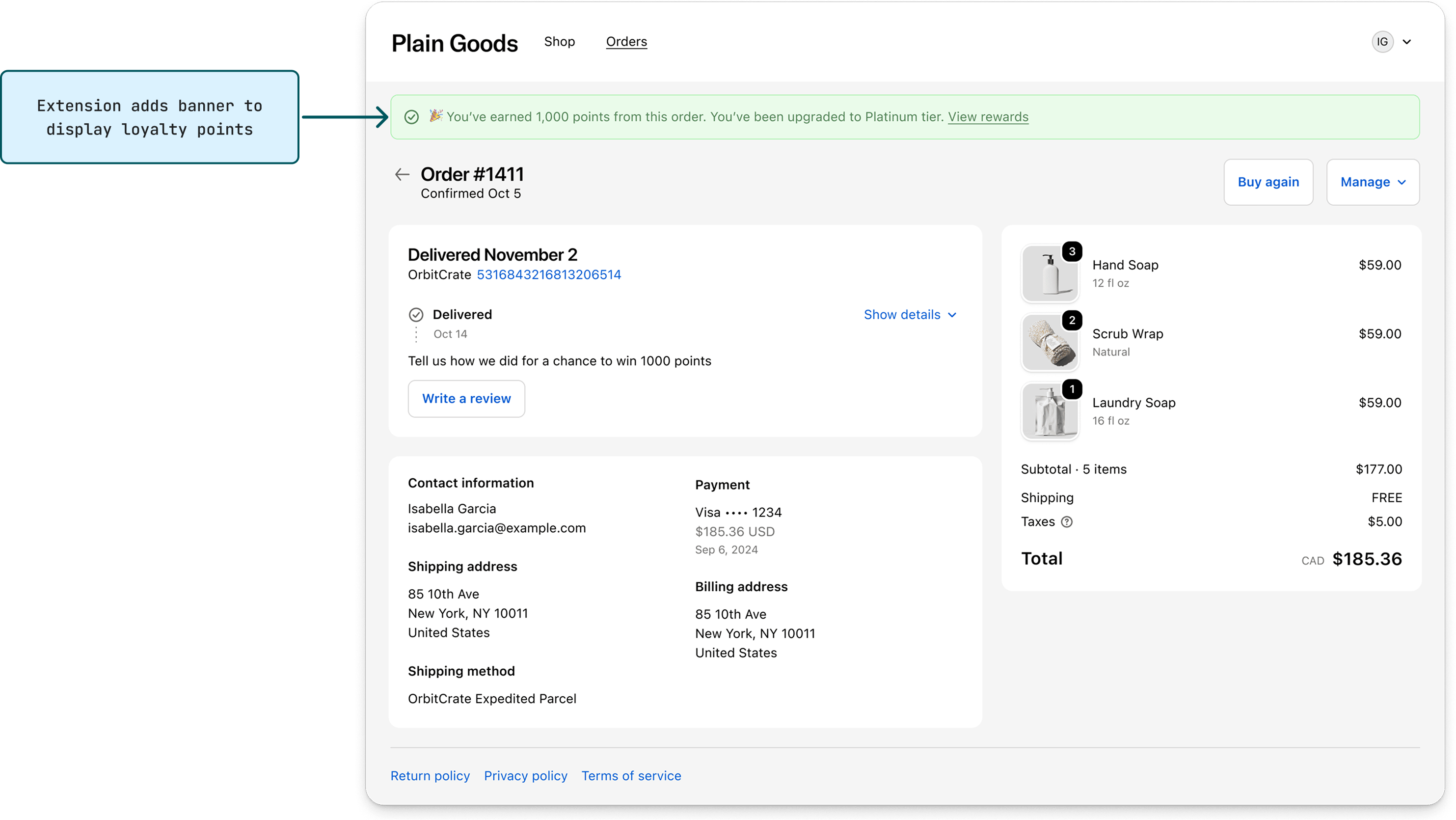The height and width of the screenshot is (820, 1456).
Task: Click the quantity badge 1 on Laundry Soap
Action: (1072, 389)
